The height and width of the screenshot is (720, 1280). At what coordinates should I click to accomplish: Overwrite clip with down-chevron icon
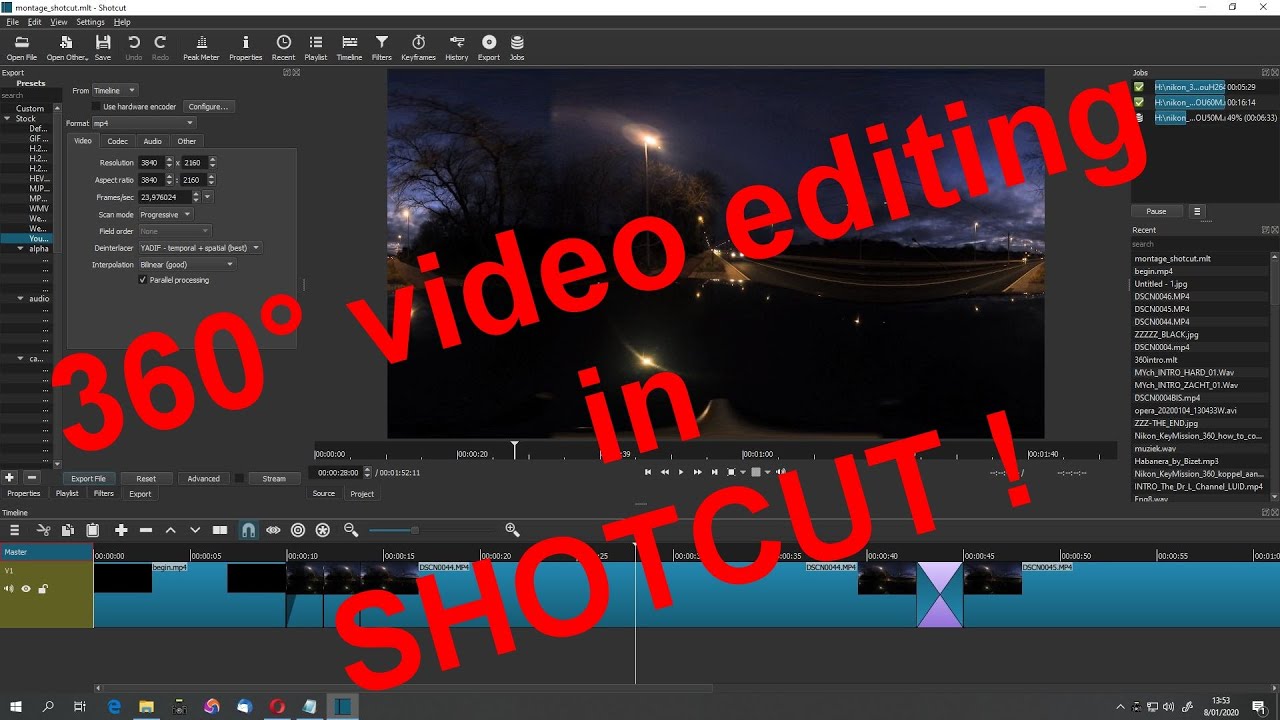[x=195, y=530]
